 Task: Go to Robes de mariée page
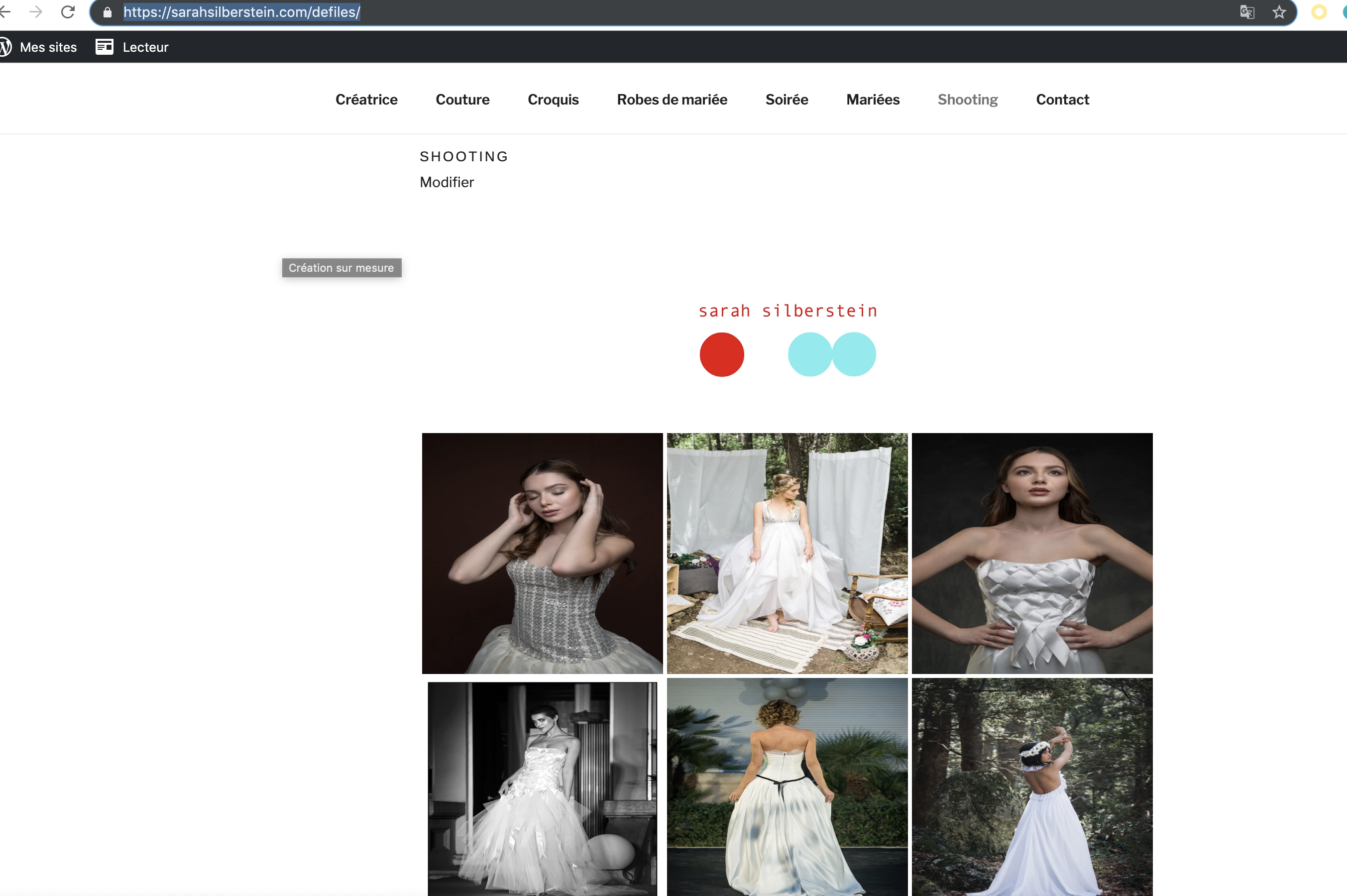tap(672, 100)
